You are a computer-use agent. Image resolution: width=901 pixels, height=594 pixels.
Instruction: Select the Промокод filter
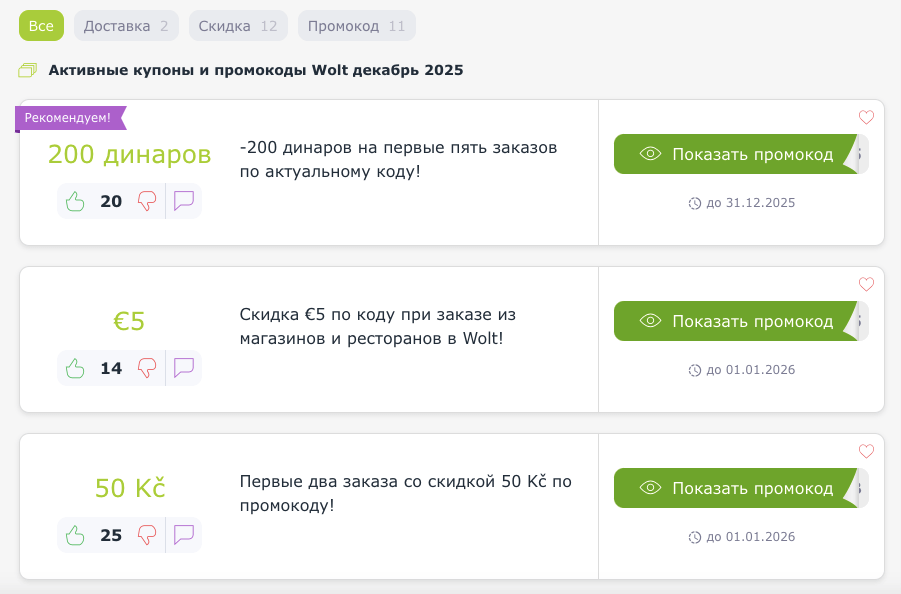coord(356,25)
